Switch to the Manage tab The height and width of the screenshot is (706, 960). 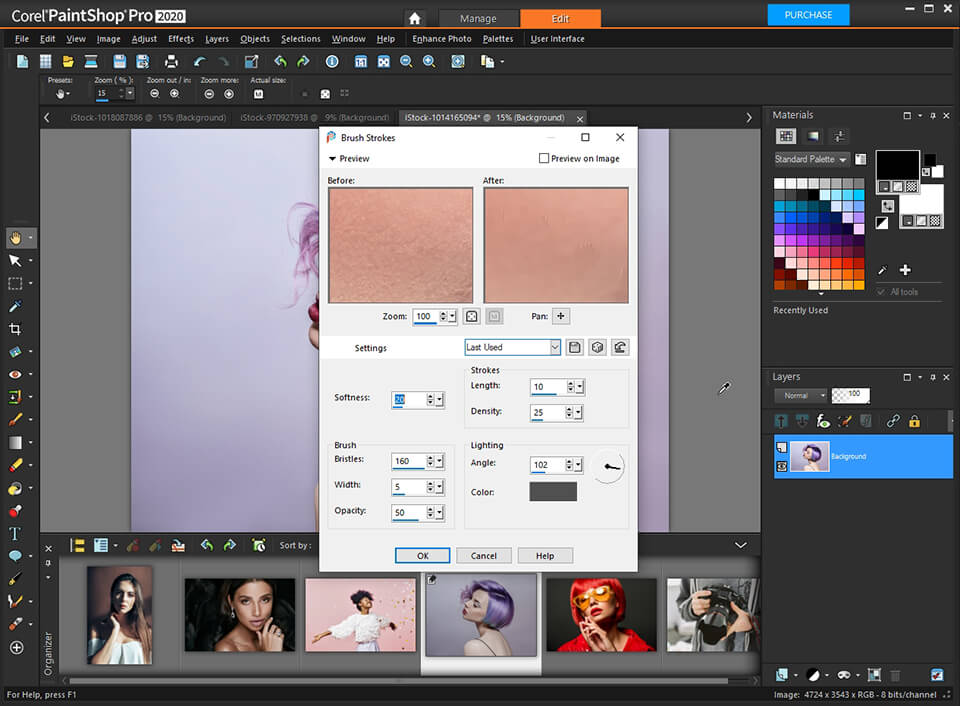point(479,17)
